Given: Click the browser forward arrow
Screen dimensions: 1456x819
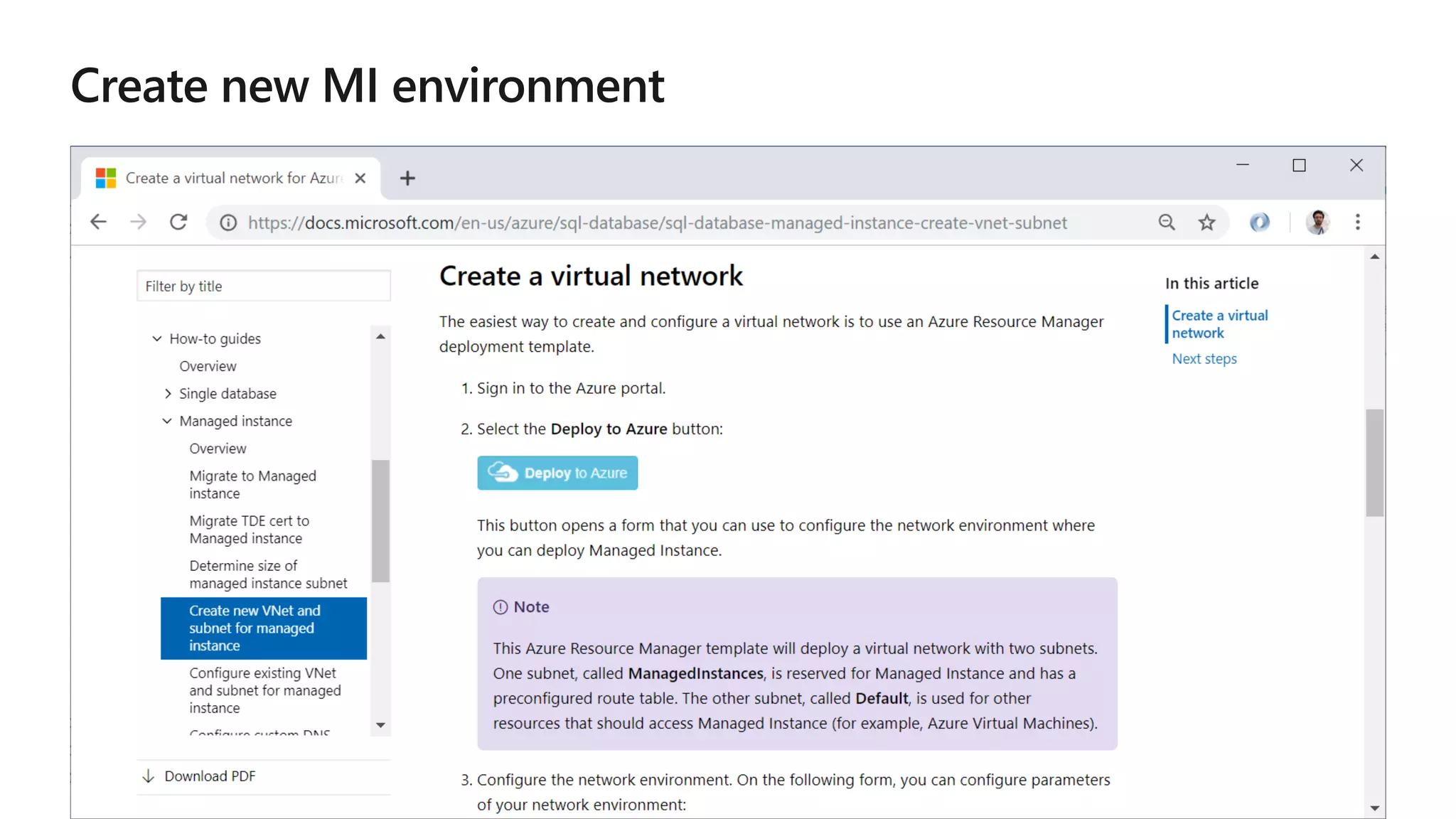Looking at the screenshot, I should point(138,223).
